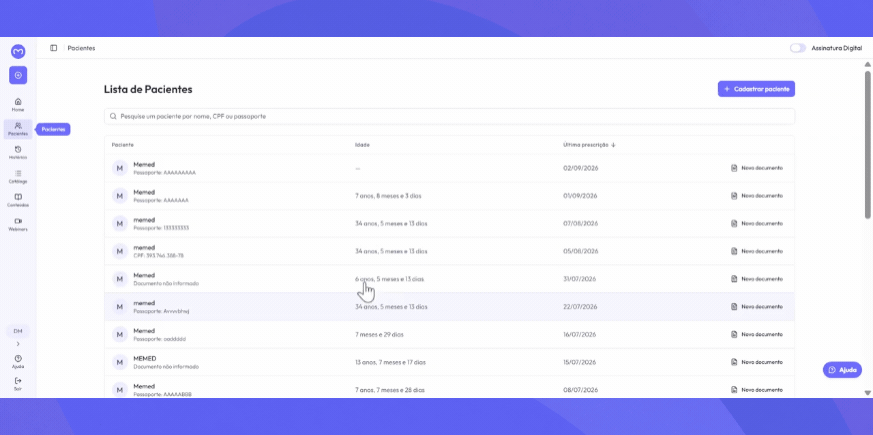Select age '13 anos, 7 meses e 17 dias'
This screenshot has width=873, height=435.
tap(390, 363)
